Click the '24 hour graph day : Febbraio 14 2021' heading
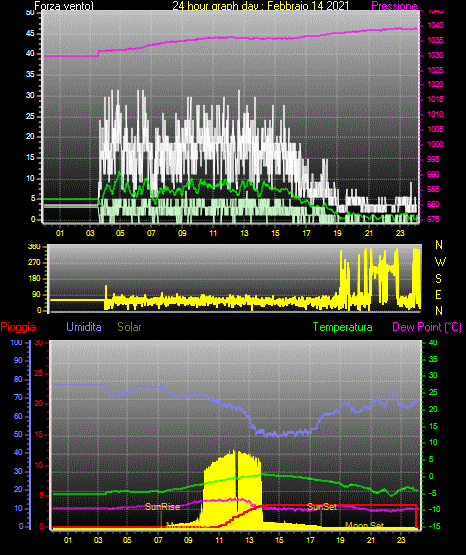The image size is (466, 555). pyautogui.click(x=261, y=6)
